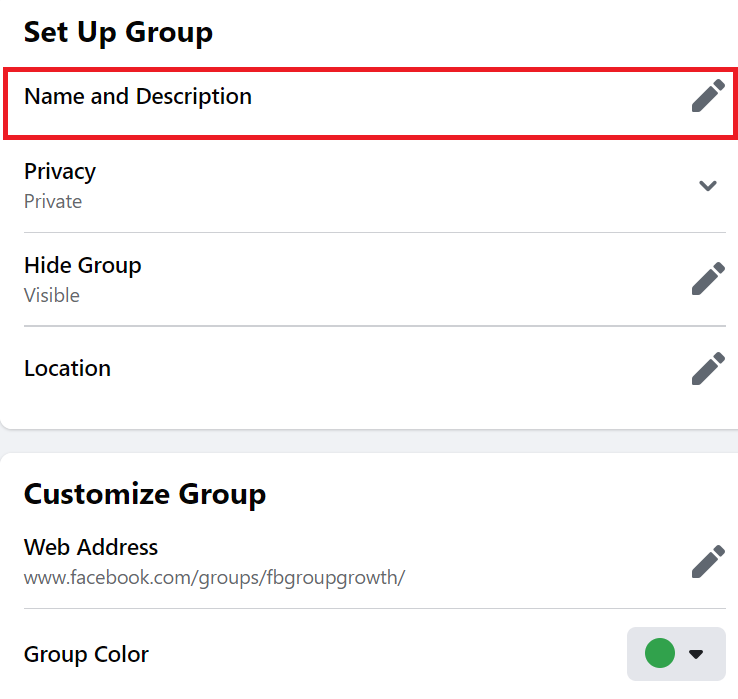738x699 pixels.
Task: Select the Name and Description row label
Action: pyautogui.click(x=138, y=97)
